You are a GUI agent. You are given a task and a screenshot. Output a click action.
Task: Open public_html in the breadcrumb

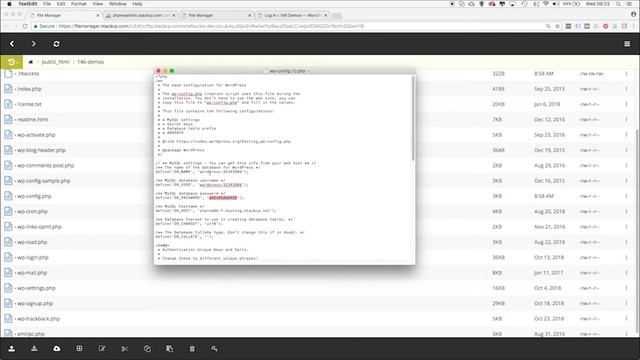pyautogui.click(x=56, y=62)
